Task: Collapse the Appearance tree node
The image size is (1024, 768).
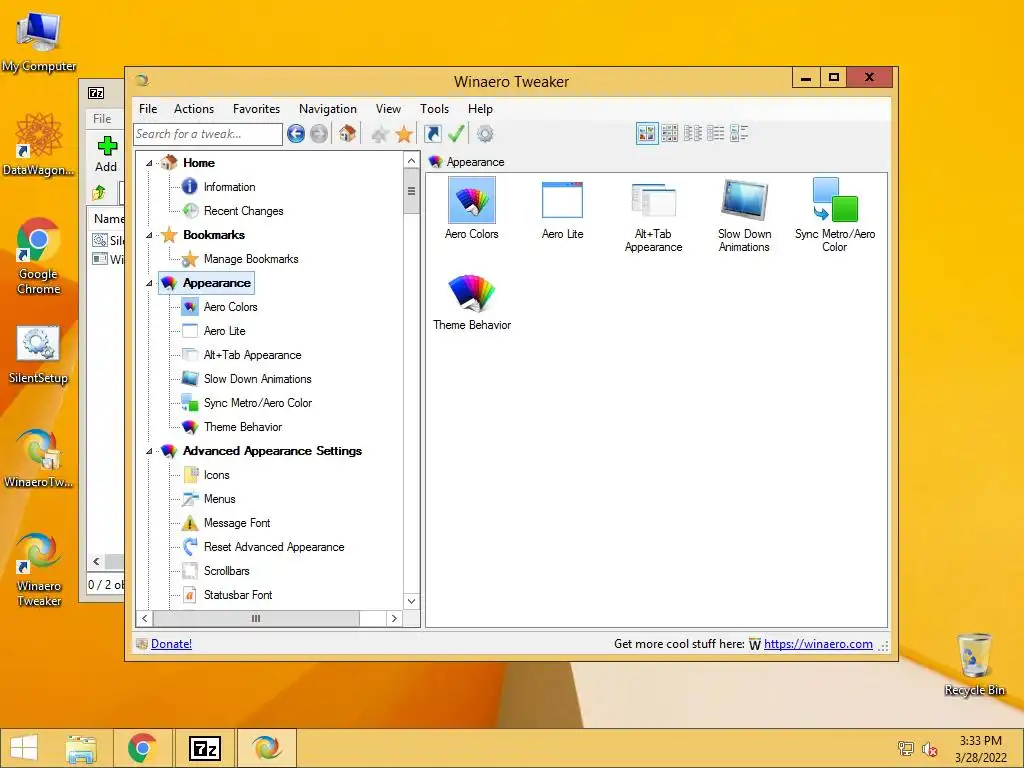Action: tap(149, 283)
